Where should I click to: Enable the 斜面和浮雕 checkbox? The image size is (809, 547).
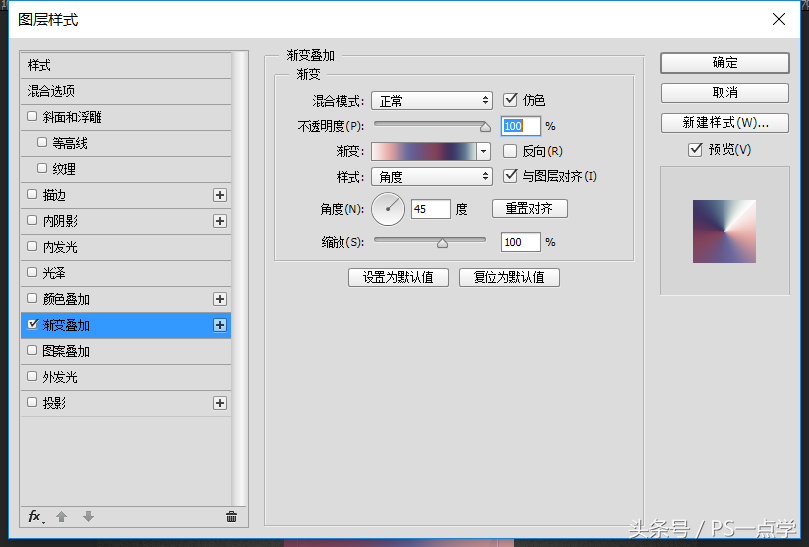pyautogui.click(x=32, y=116)
